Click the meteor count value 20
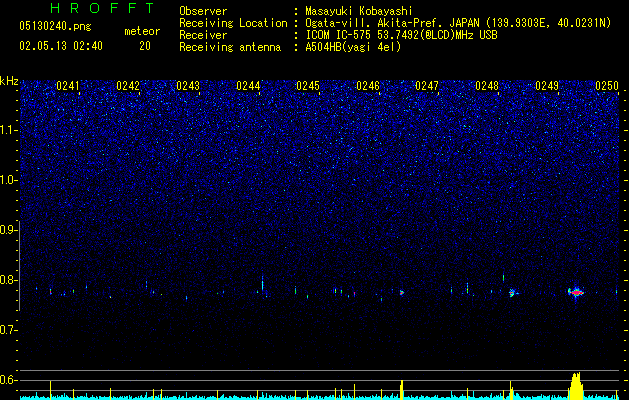 pyautogui.click(x=145, y=46)
